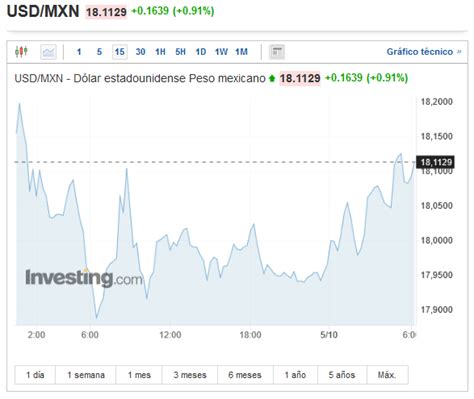Select the 1 minute interval
Viewport: 474px width, 399px height.
tap(79, 52)
